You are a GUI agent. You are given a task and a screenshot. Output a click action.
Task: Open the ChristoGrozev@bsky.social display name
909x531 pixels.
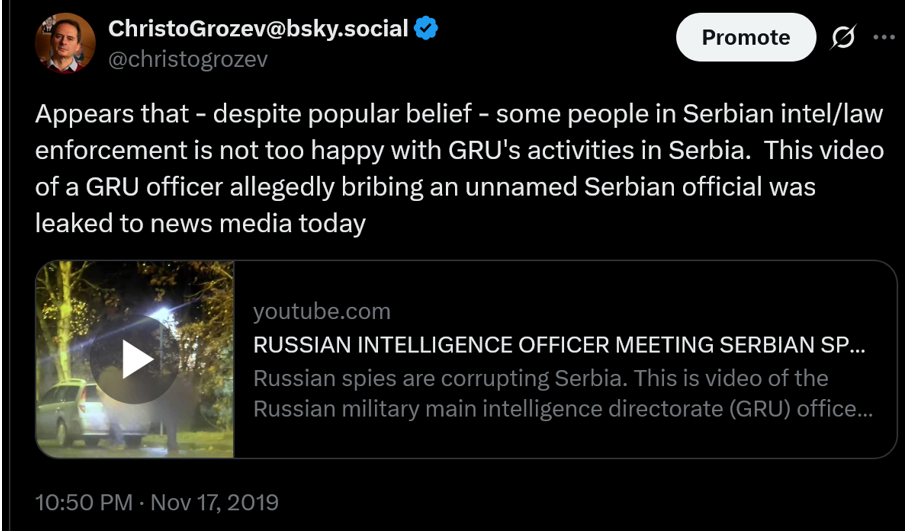tap(258, 29)
